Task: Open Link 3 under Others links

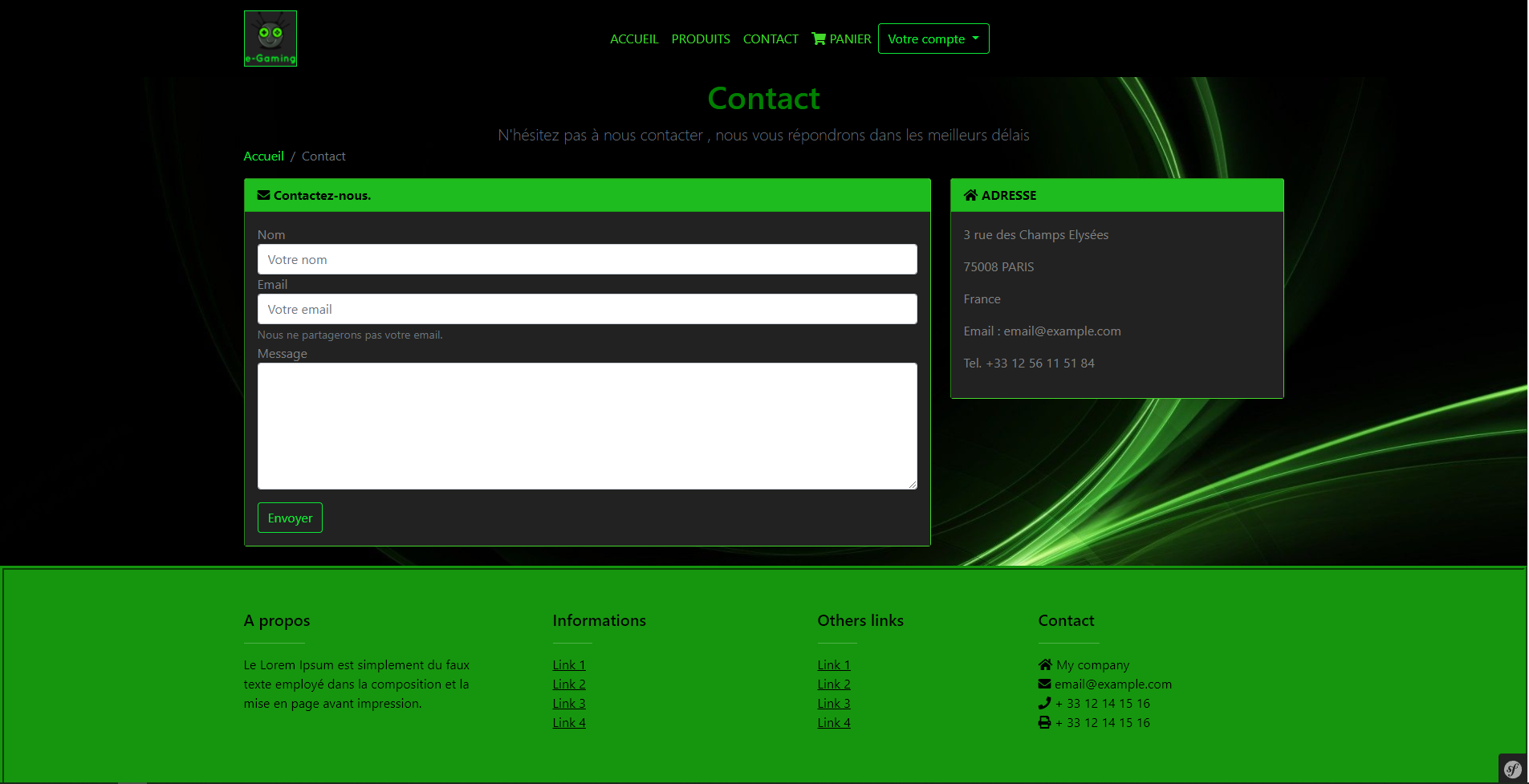Action: point(833,703)
